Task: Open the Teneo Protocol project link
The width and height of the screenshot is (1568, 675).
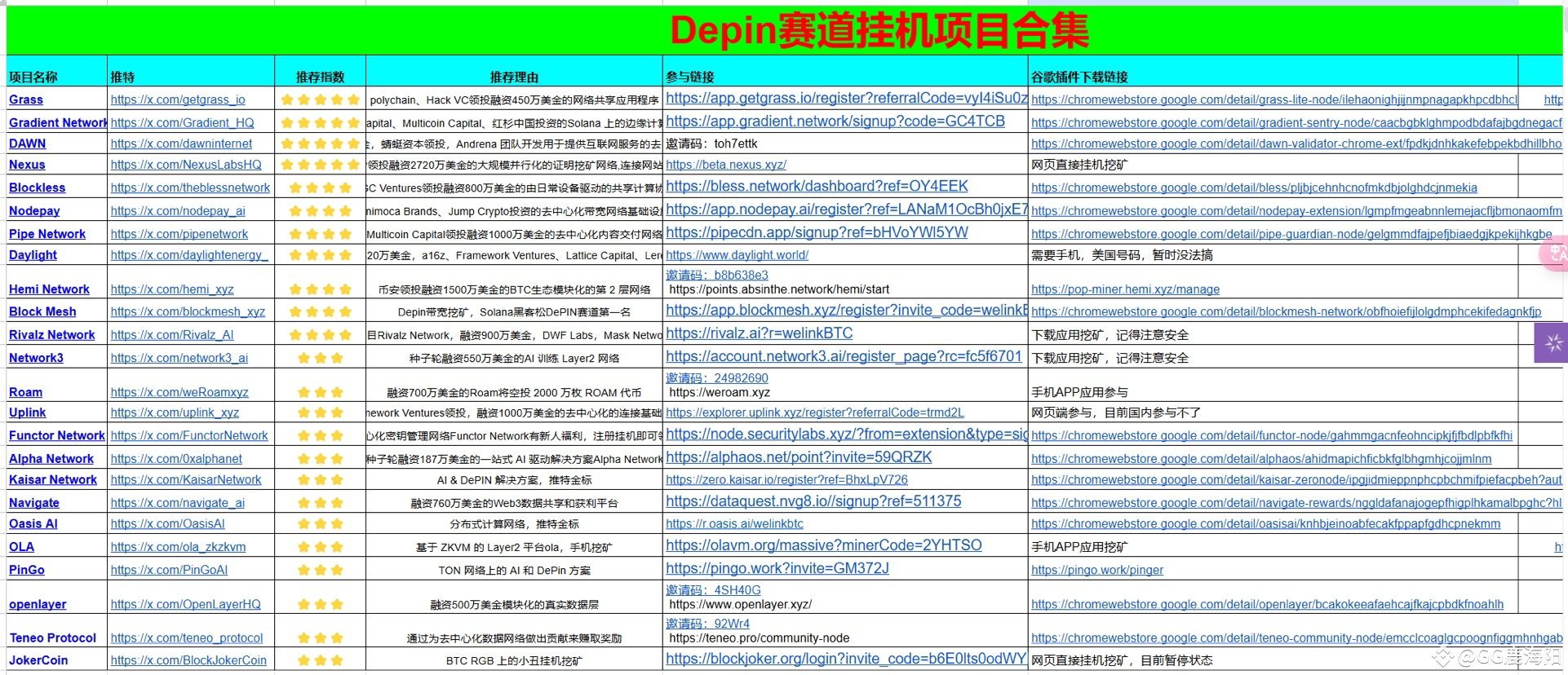Action: point(53,638)
